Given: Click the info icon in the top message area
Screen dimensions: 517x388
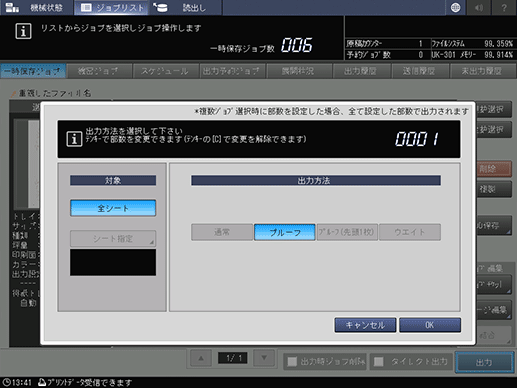Looking at the screenshot, I should click(x=23, y=31).
